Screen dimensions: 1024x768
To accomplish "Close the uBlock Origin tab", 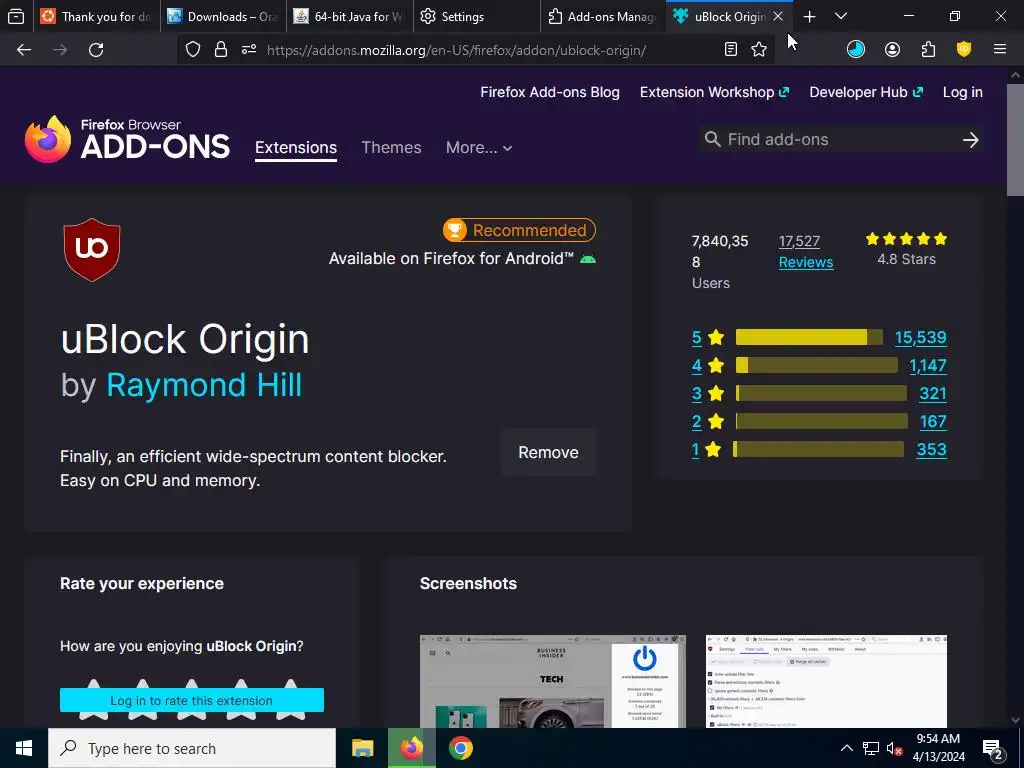I will pos(778,16).
